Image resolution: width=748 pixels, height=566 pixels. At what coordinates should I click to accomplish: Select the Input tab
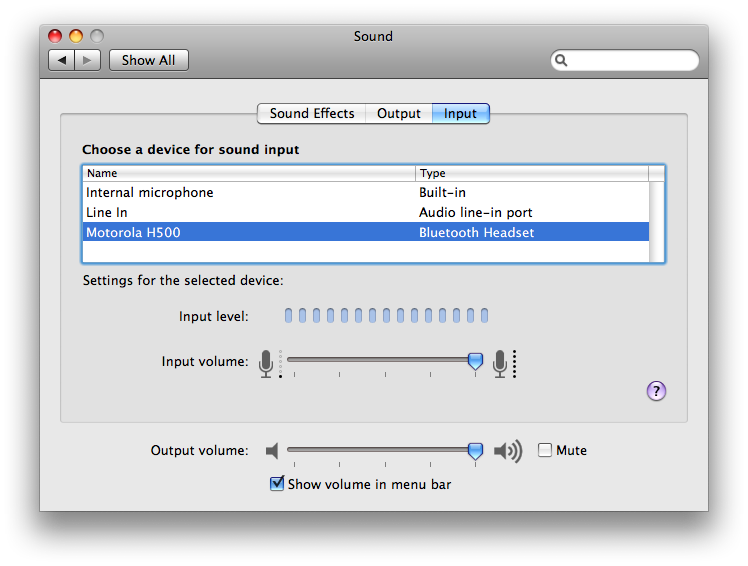click(x=460, y=113)
